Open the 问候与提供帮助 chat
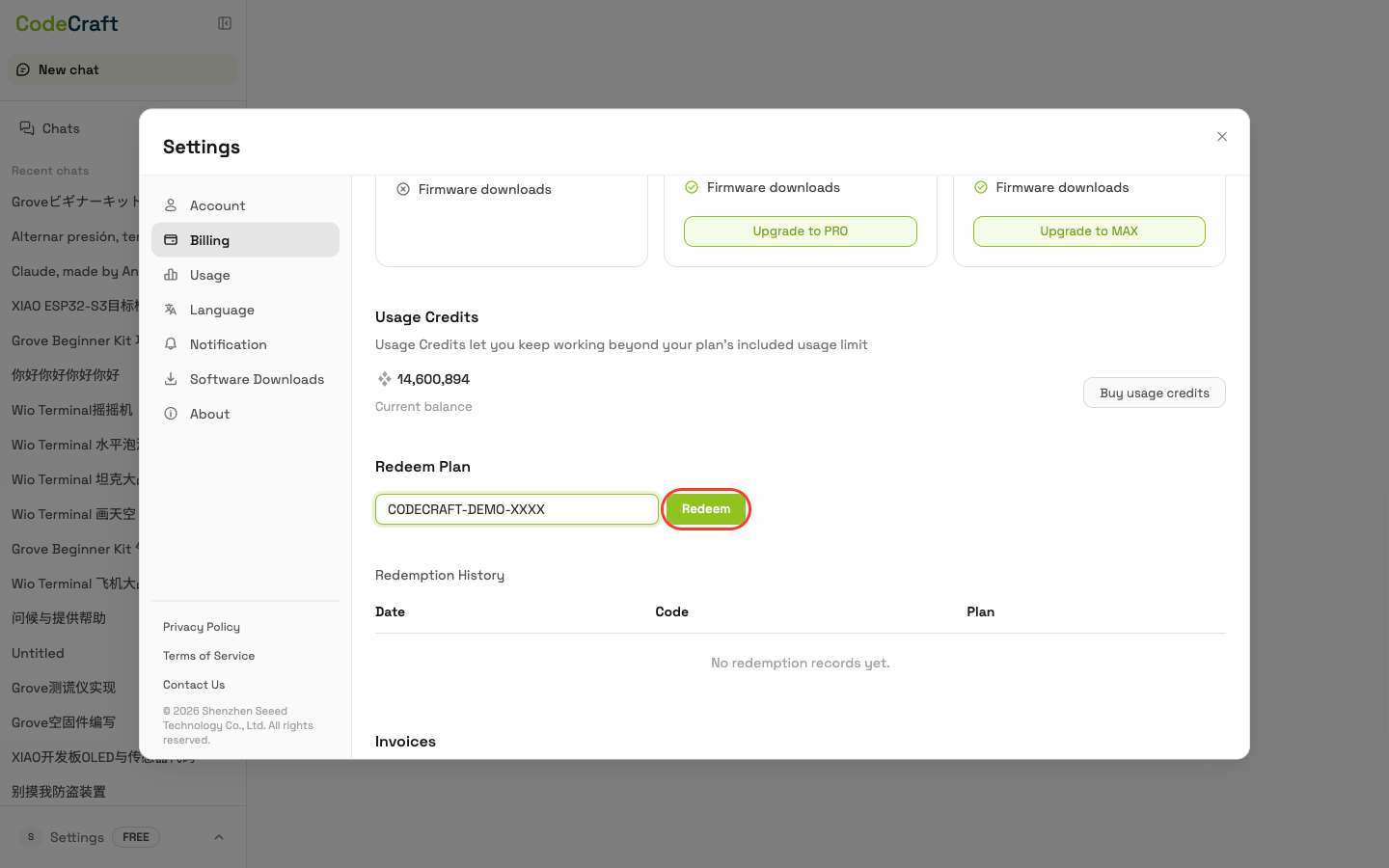Screen dimensions: 1389x868 59,618
